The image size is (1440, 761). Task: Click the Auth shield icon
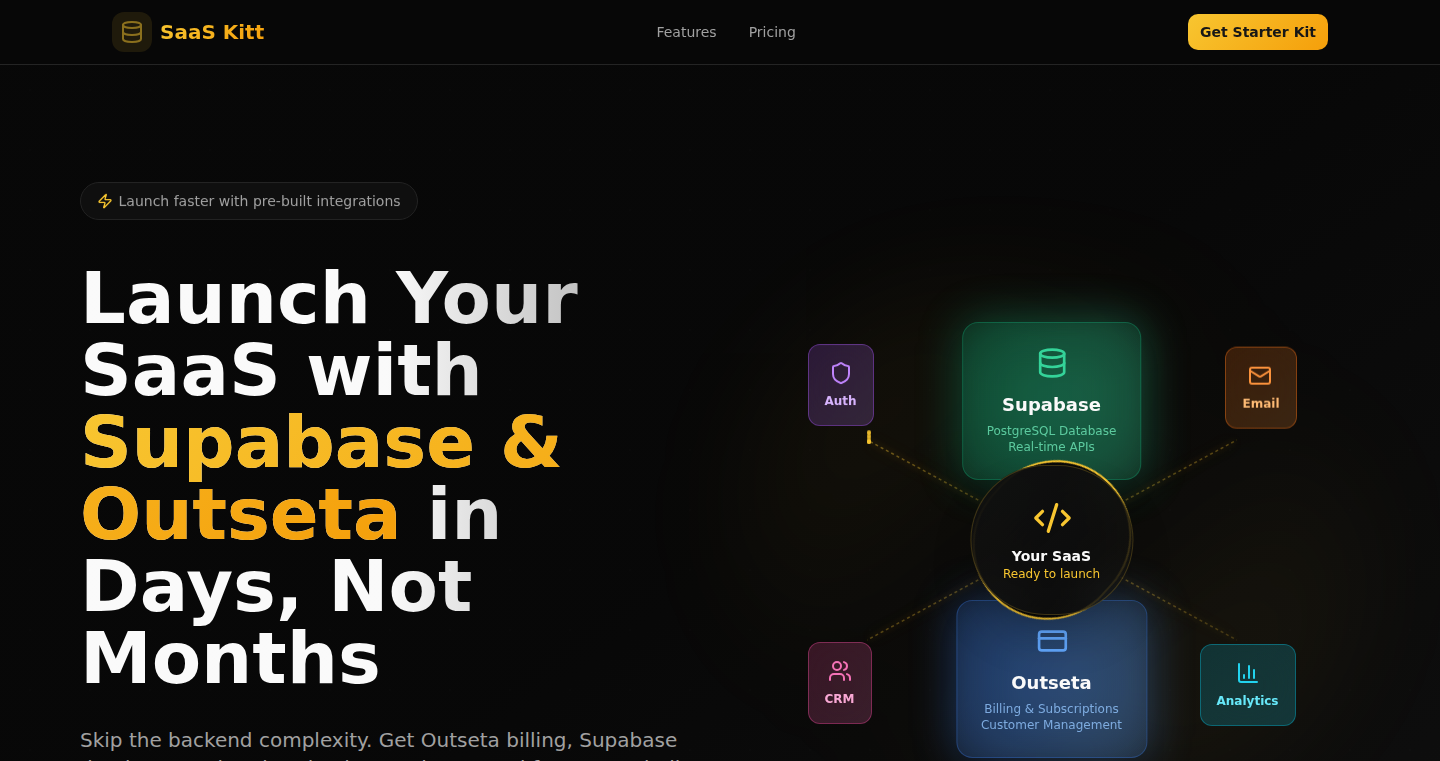point(841,373)
